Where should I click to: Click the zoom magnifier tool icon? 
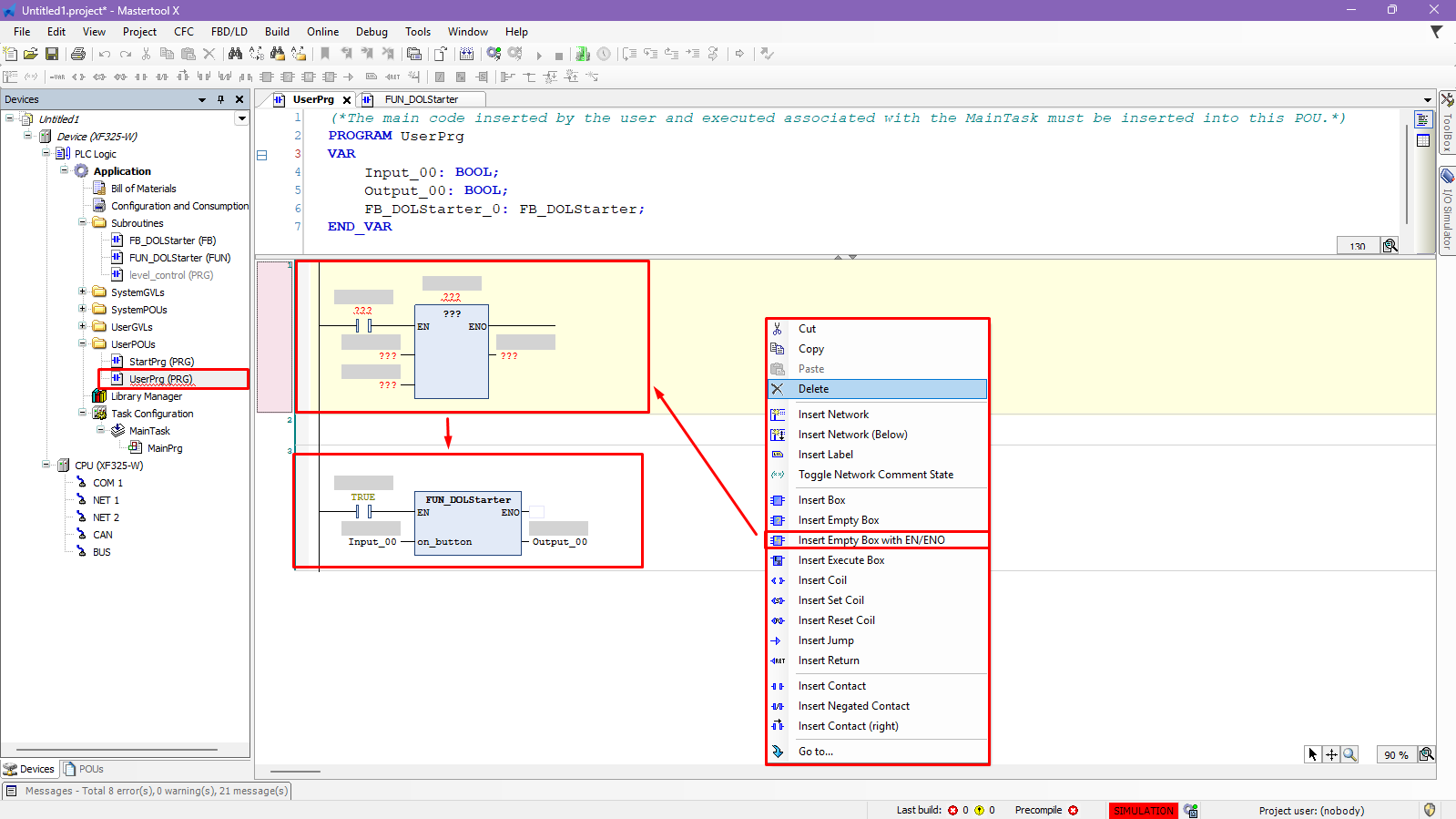[x=1349, y=754]
